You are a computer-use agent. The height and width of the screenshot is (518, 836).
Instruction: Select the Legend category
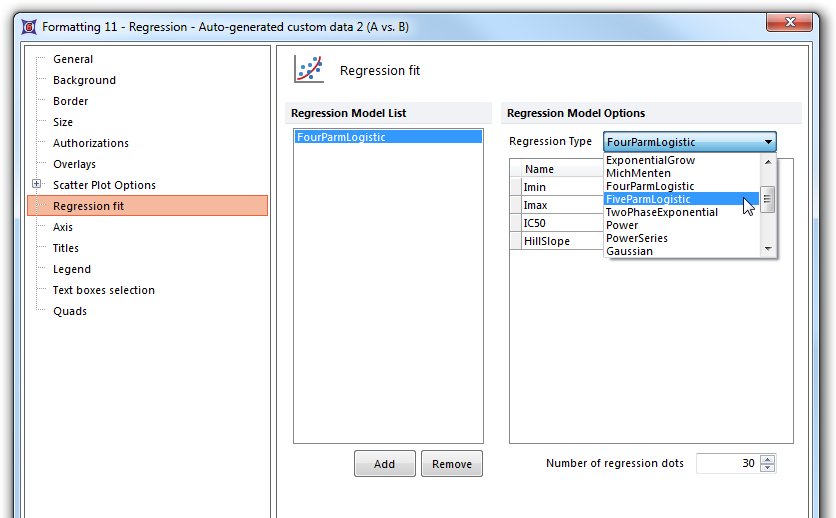[71, 269]
